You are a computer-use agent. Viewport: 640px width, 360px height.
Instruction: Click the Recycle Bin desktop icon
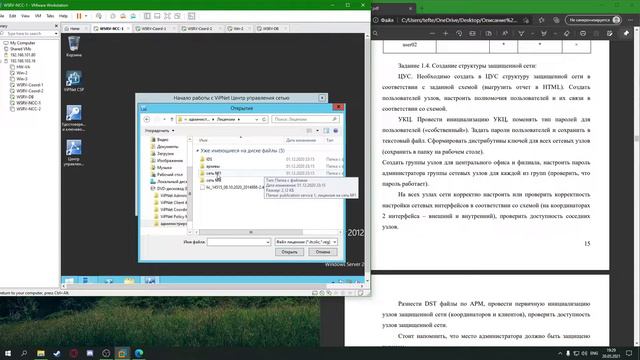pos(74,47)
